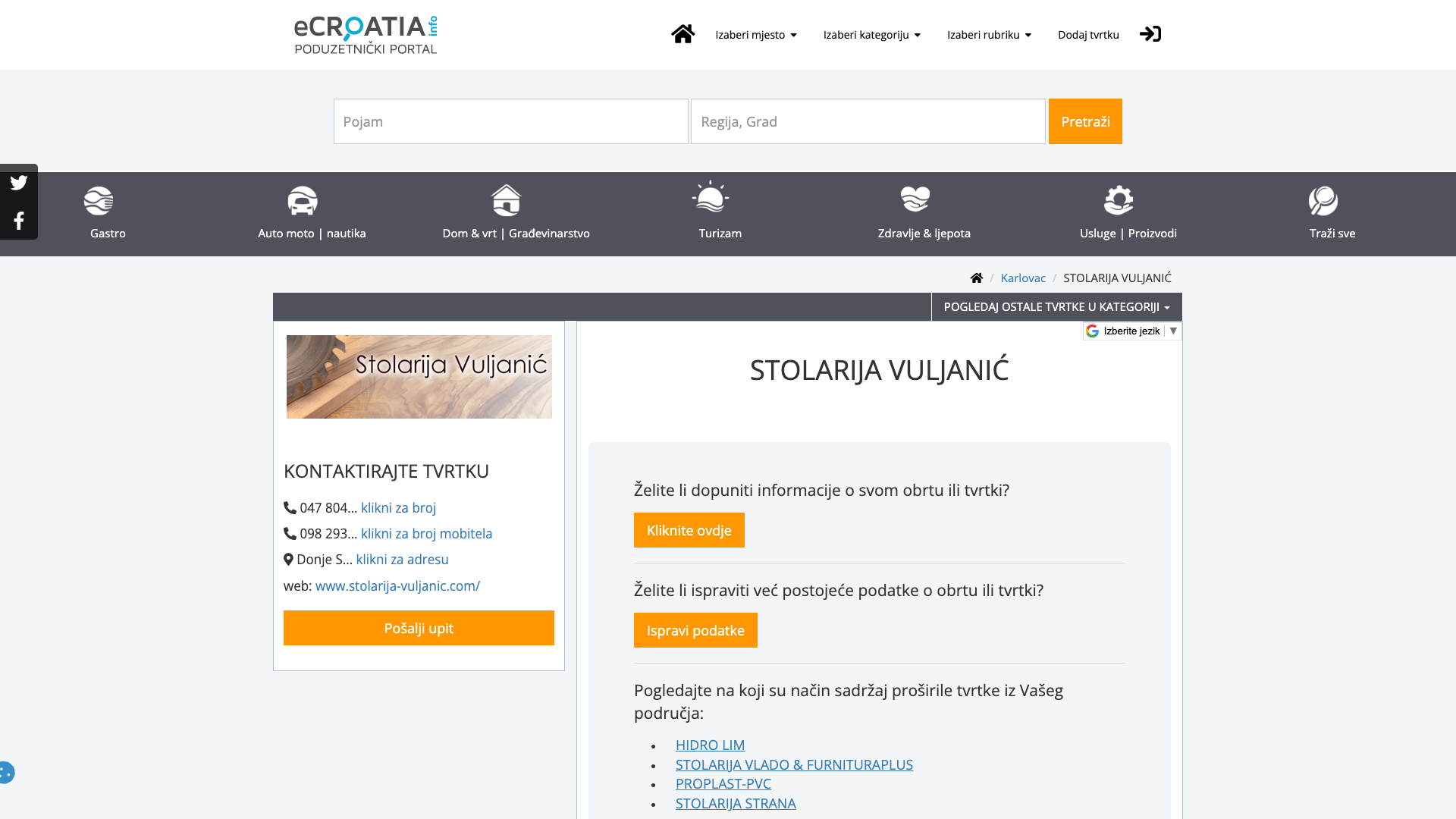The height and width of the screenshot is (819, 1456).
Task: Expand the Izaberi mjesto dropdown
Action: [756, 35]
